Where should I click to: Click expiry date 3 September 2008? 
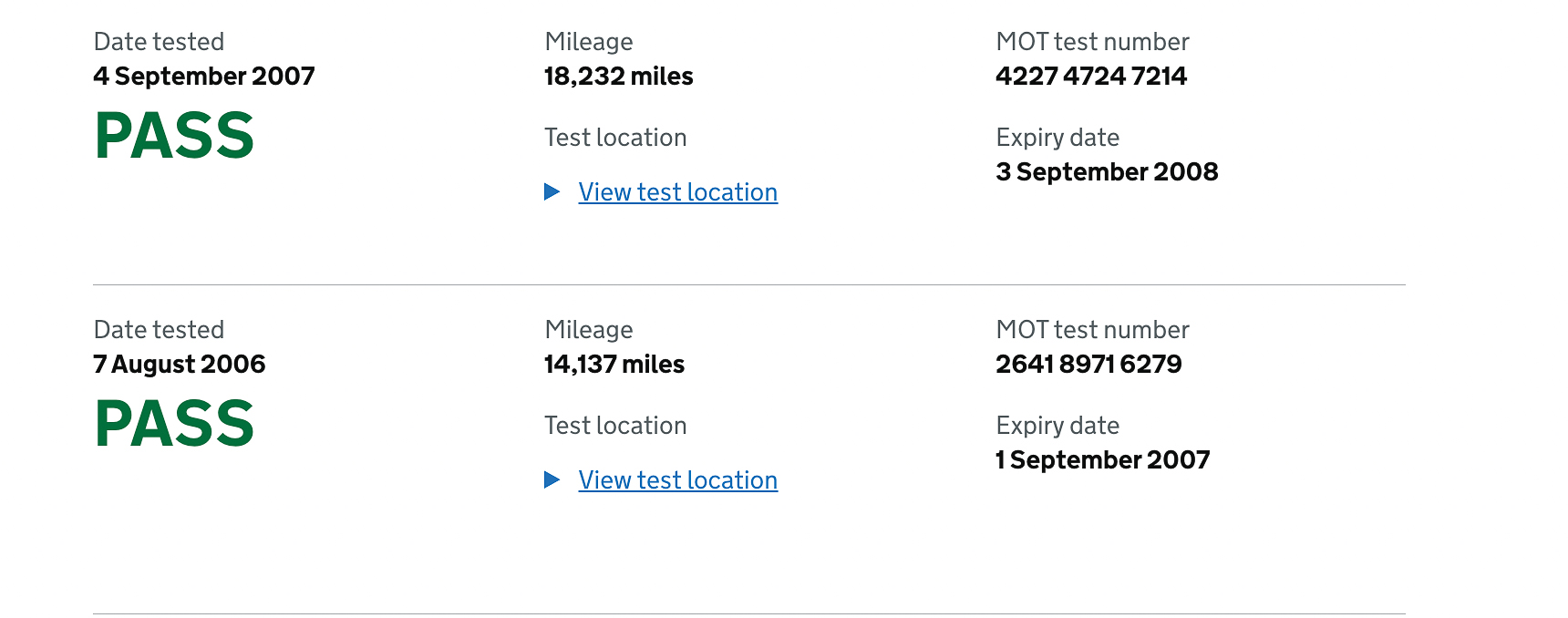coord(1107,172)
